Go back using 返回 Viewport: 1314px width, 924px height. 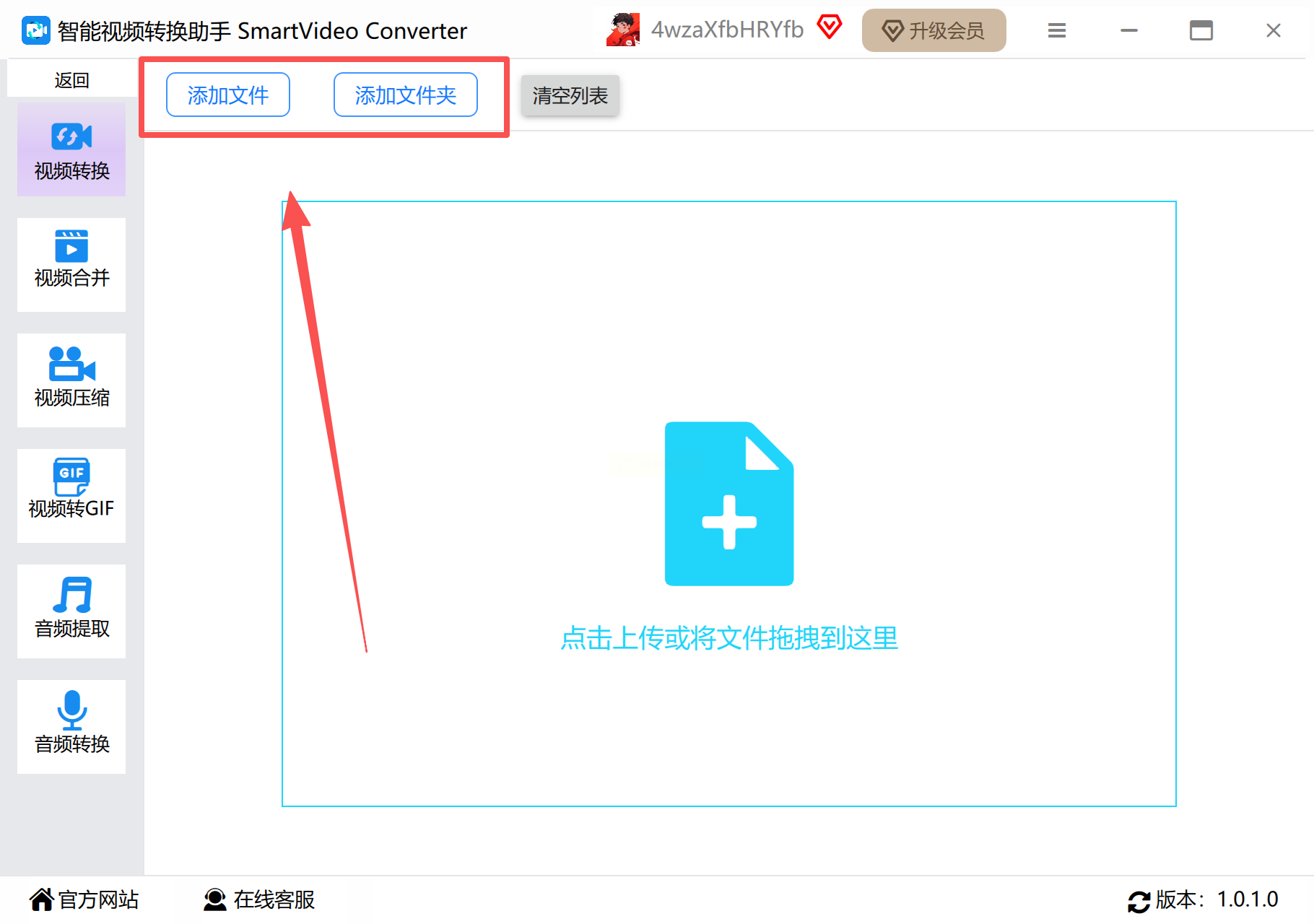coord(72,79)
